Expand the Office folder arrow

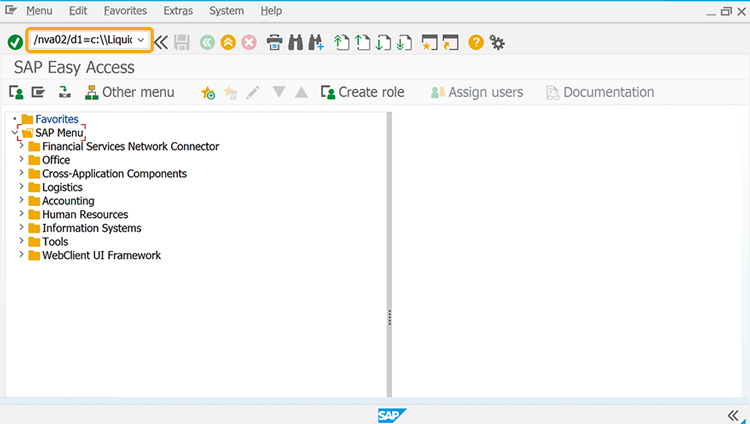(22, 159)
